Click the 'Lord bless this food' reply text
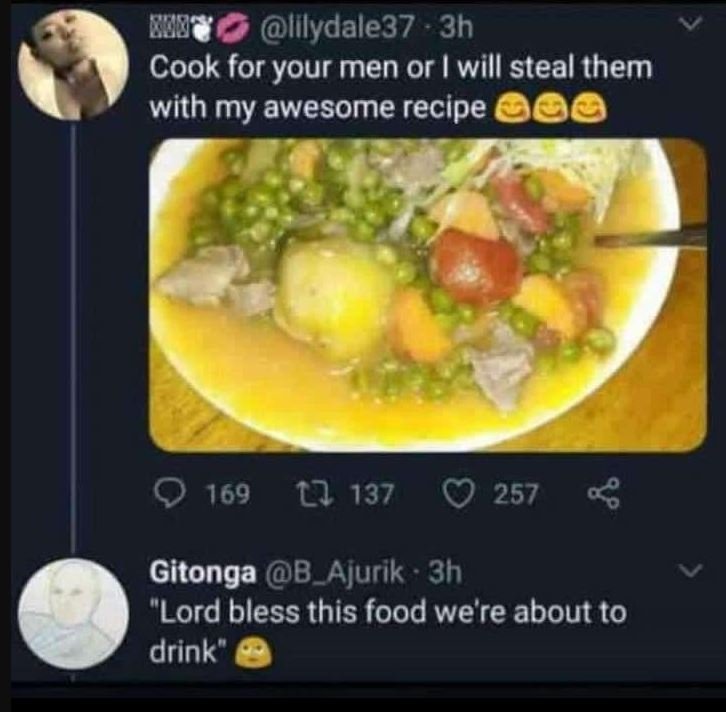 [x=387, y=613]
